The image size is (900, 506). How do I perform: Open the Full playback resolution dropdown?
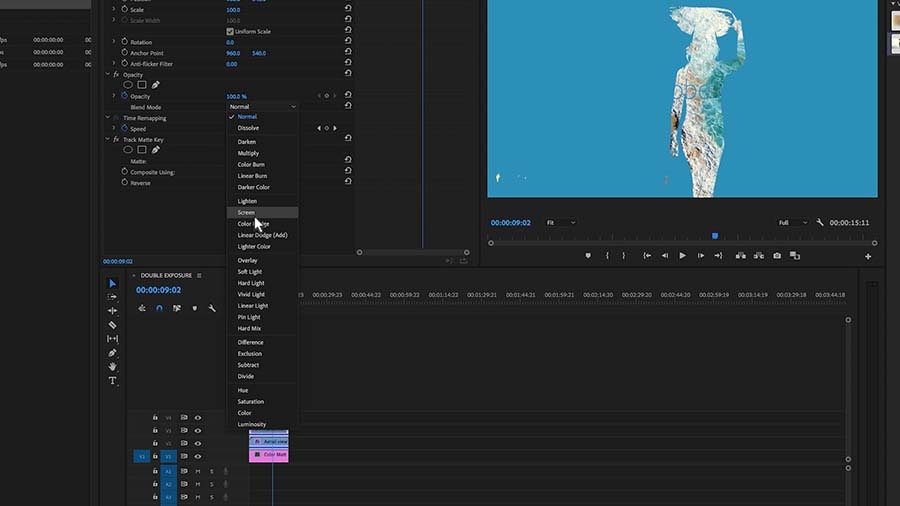pyautogui.click(x=793, y=223)
